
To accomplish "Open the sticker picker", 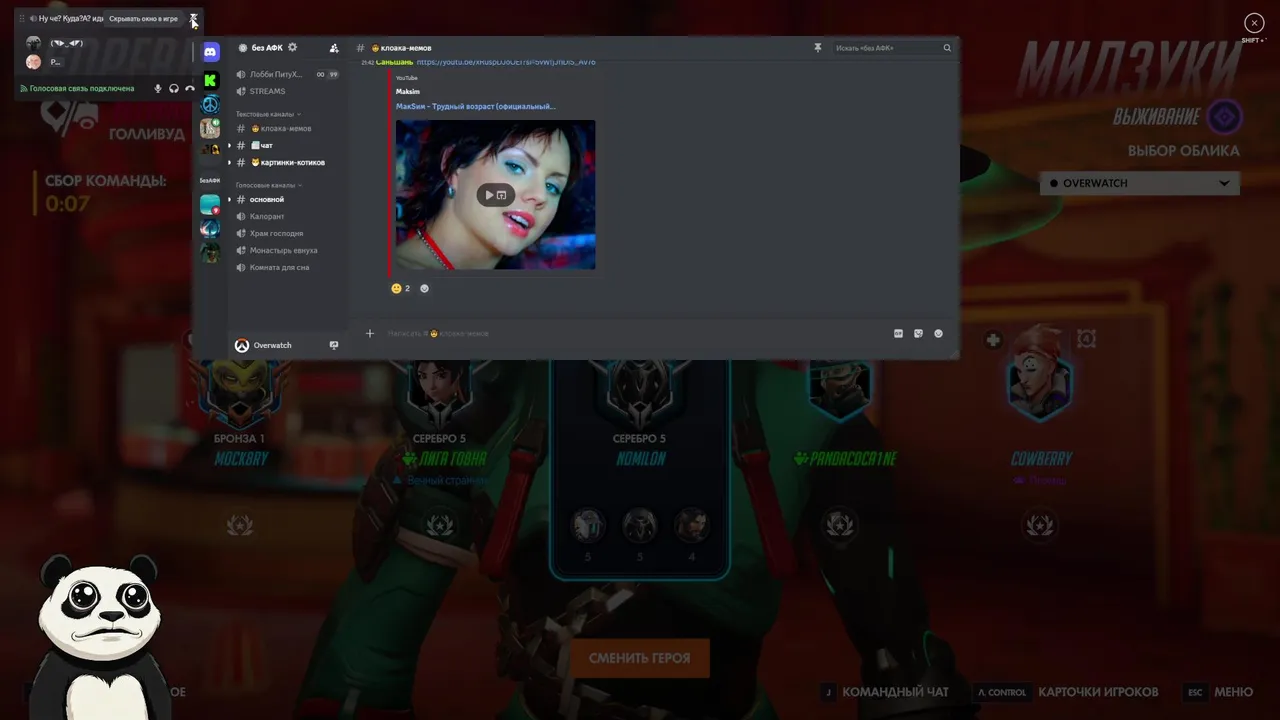I will (x=918, y=333).
